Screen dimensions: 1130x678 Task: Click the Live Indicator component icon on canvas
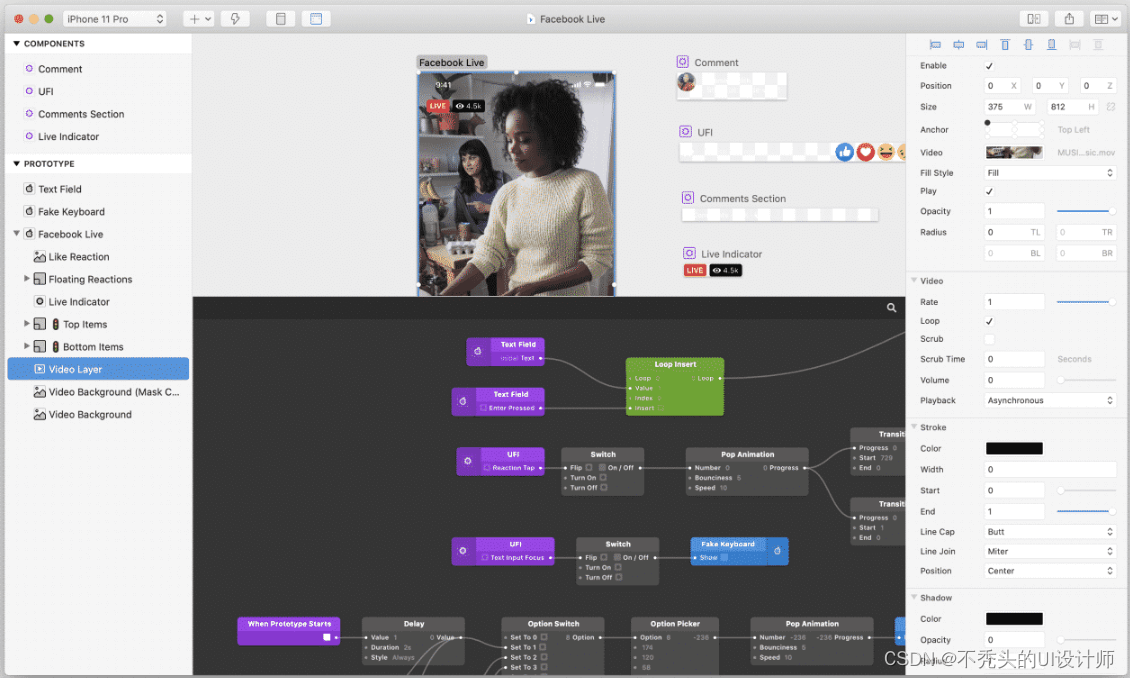[x=690, y=253]
